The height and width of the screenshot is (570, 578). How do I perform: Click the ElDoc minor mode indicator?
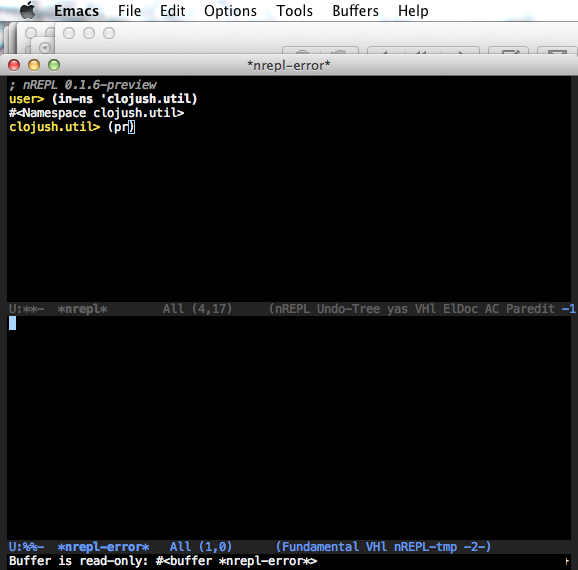point(460,309)
